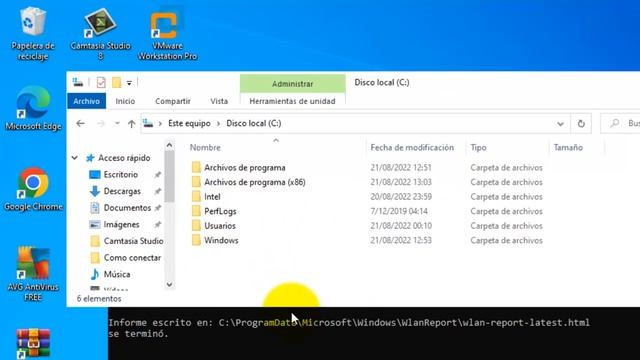This screenshot has width=640, height=360.
Task: Click Este equipo in the address bar
Action: click(x=189, y=123)
